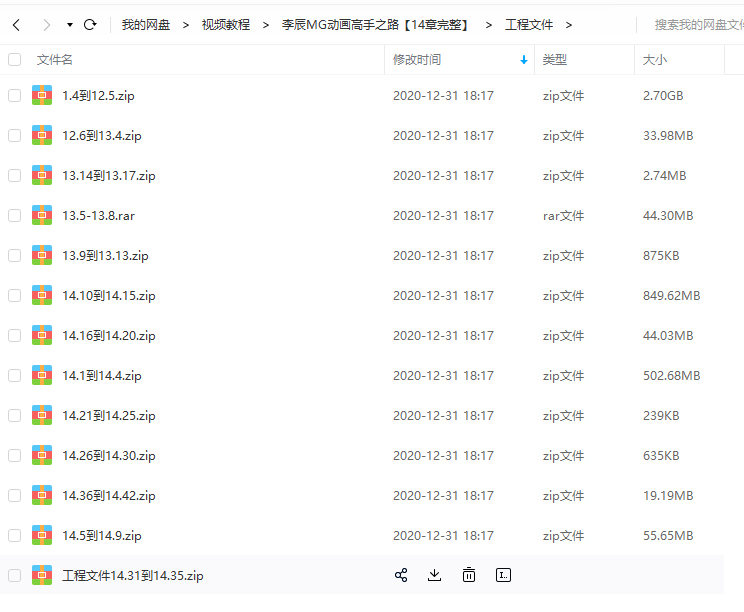
Task: Open the navigation history dropdown arrow
Action: [x=69, y=24]
